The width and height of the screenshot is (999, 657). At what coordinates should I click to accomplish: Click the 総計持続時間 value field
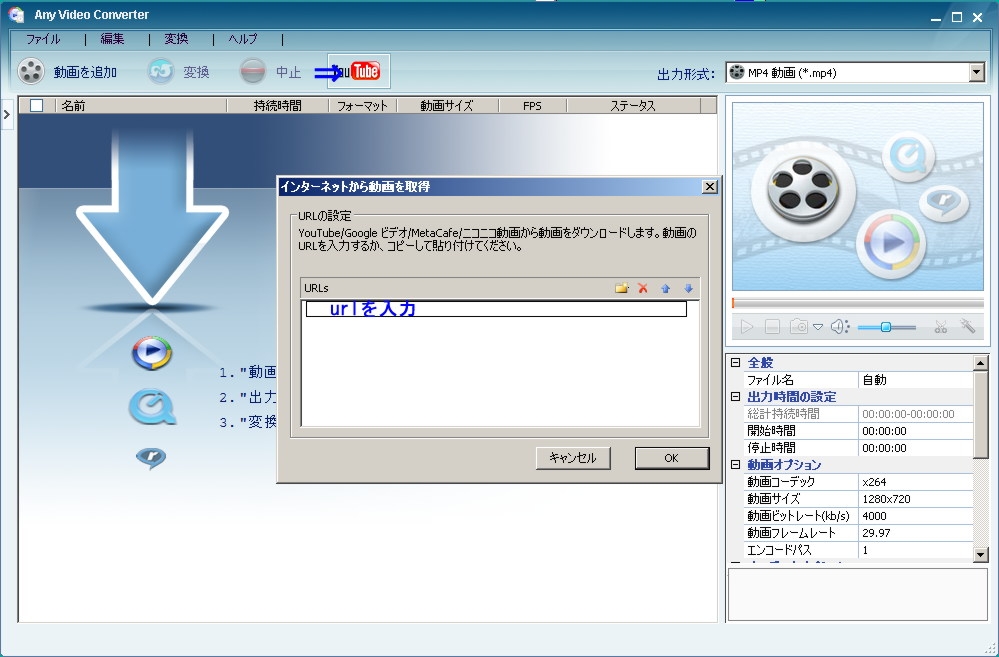(916, 414)
